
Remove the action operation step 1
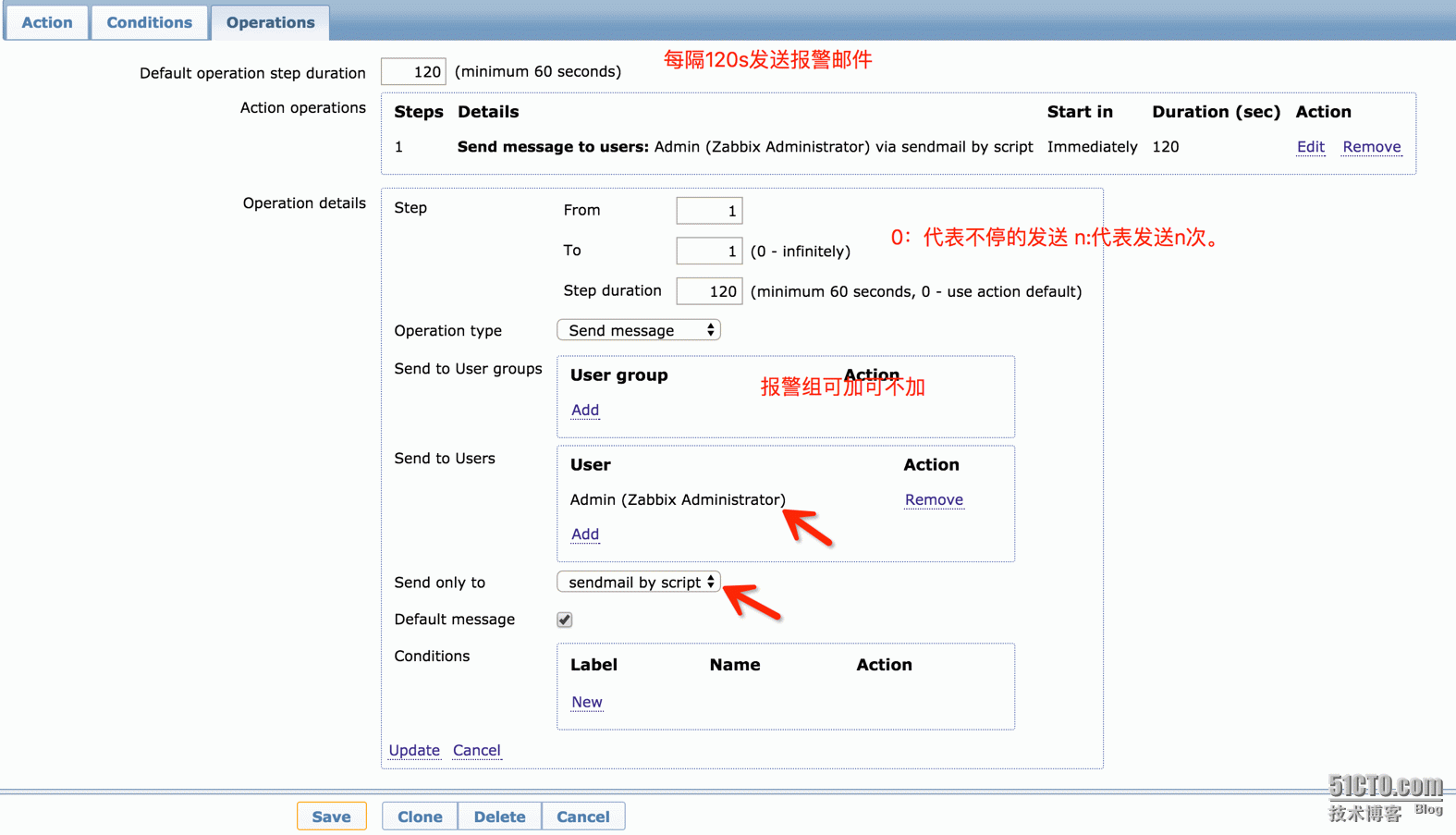click(1371, 147)
